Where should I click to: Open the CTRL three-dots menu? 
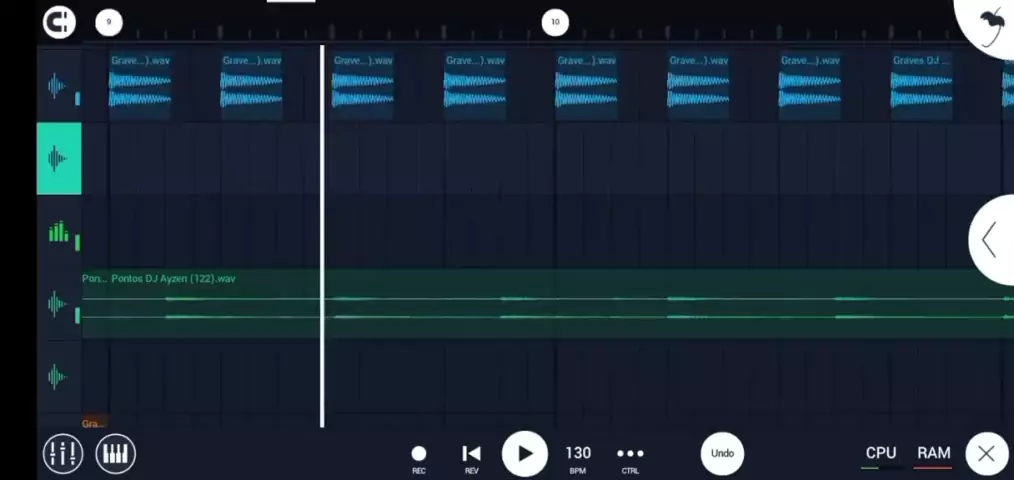(x=630, y=455)
